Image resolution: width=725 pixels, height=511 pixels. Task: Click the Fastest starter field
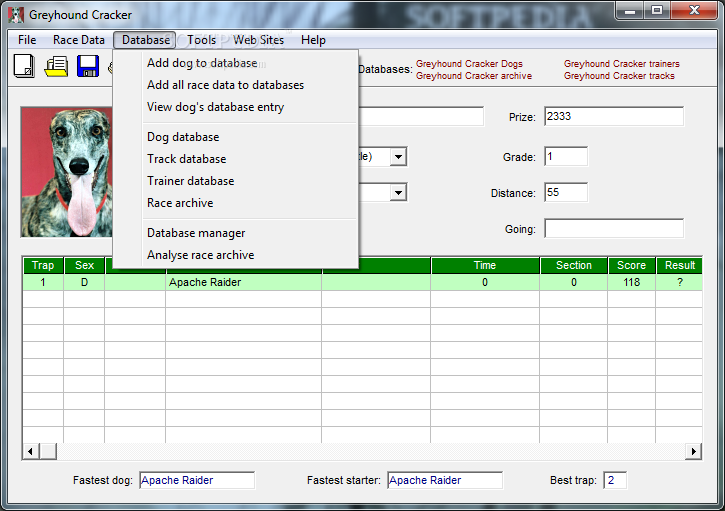tap(445, 480)
